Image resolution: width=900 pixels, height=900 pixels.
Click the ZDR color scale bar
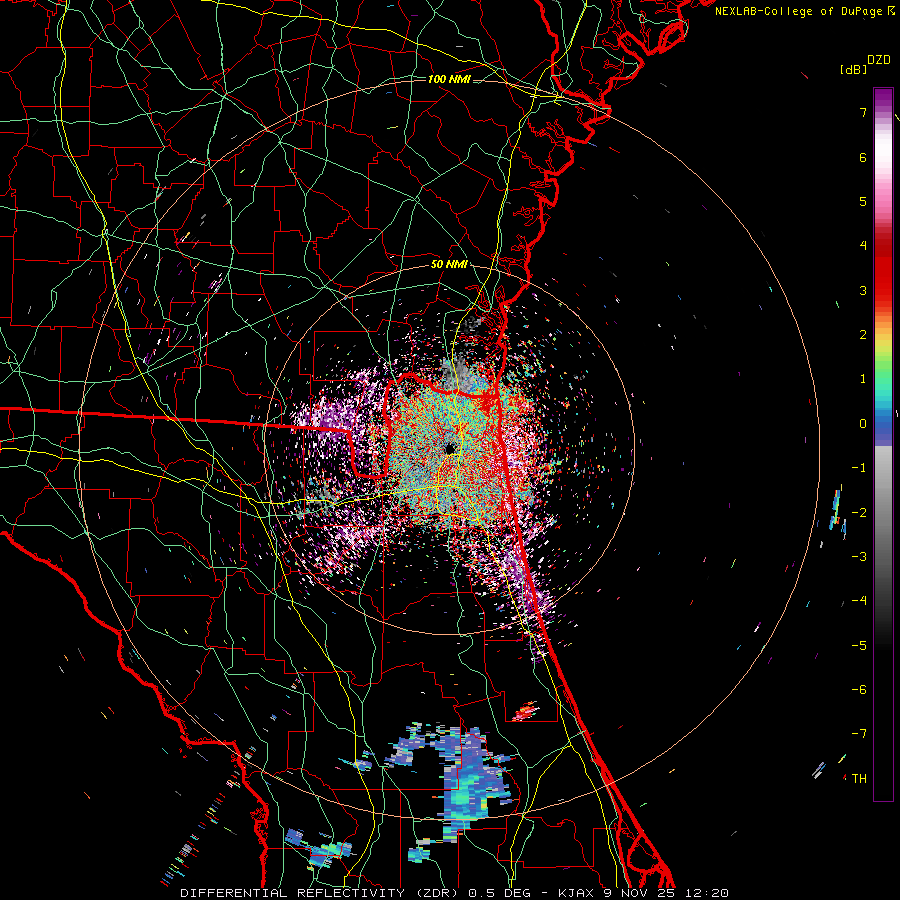point(883,444)
